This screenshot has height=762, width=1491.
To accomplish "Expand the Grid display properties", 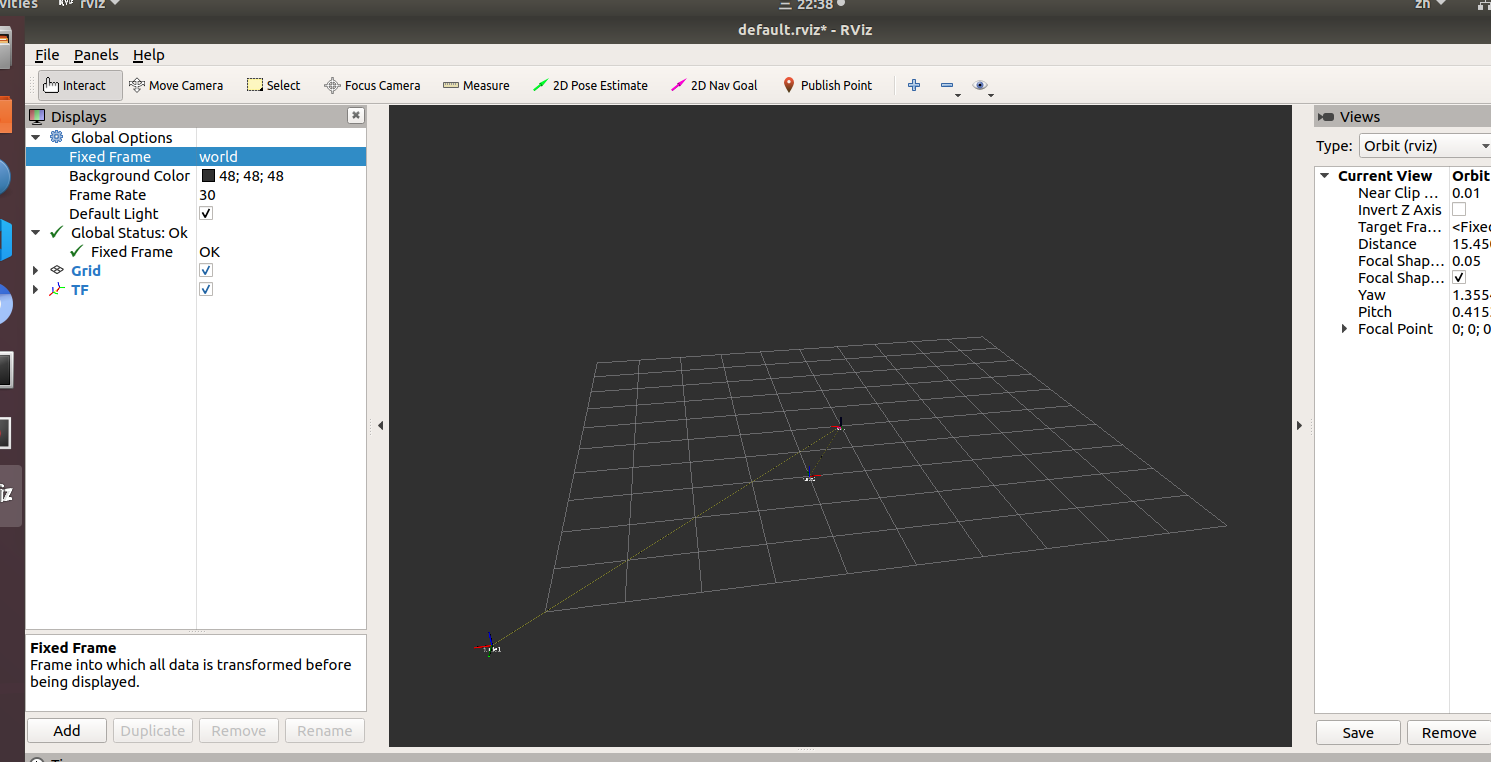I will click(36, 271).
